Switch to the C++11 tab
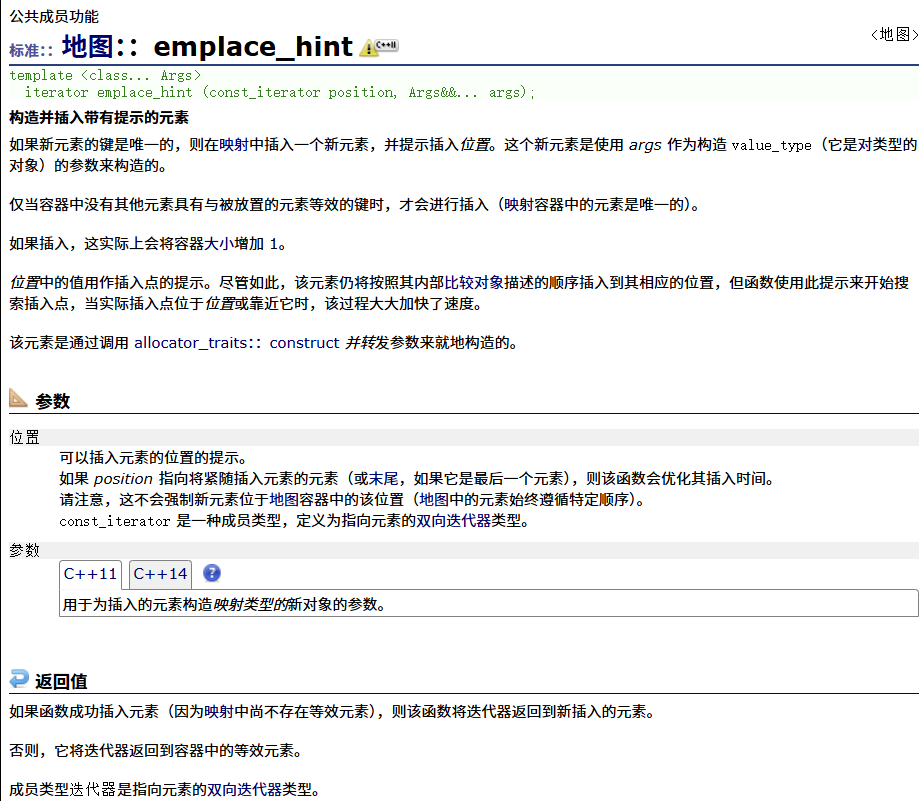 click(91, 574)
